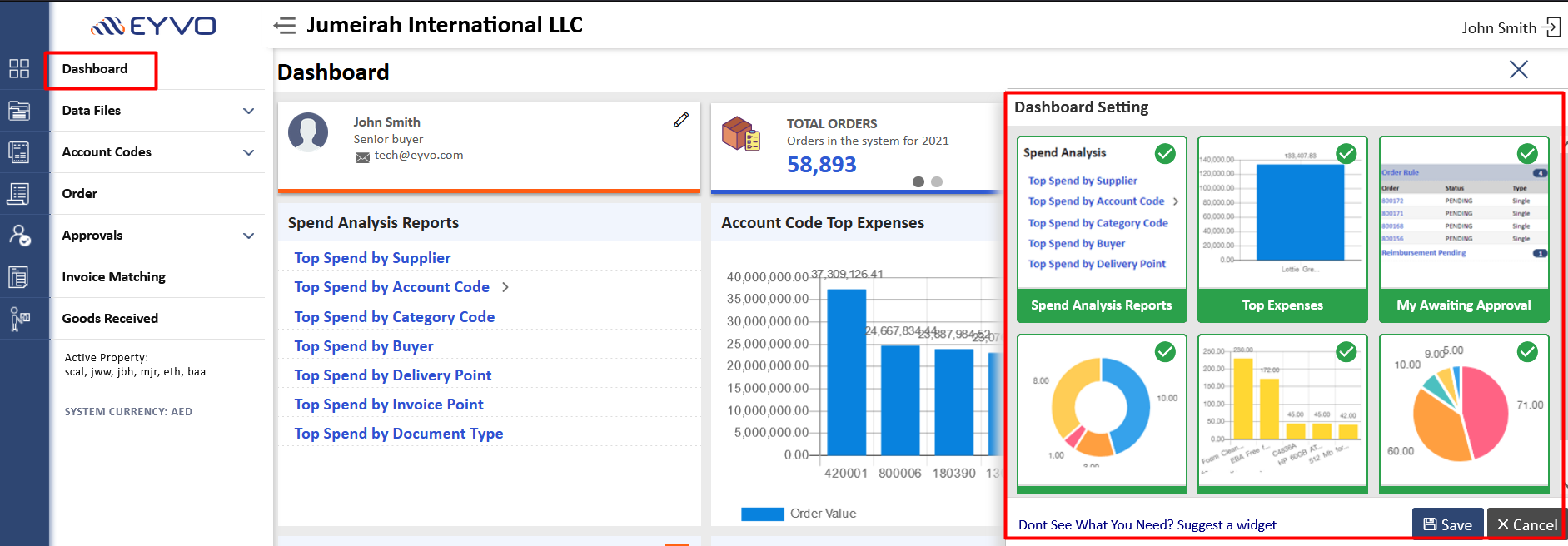Open the Top Spend by Account Code report
1568x546 pixels.
pos(391,287)
